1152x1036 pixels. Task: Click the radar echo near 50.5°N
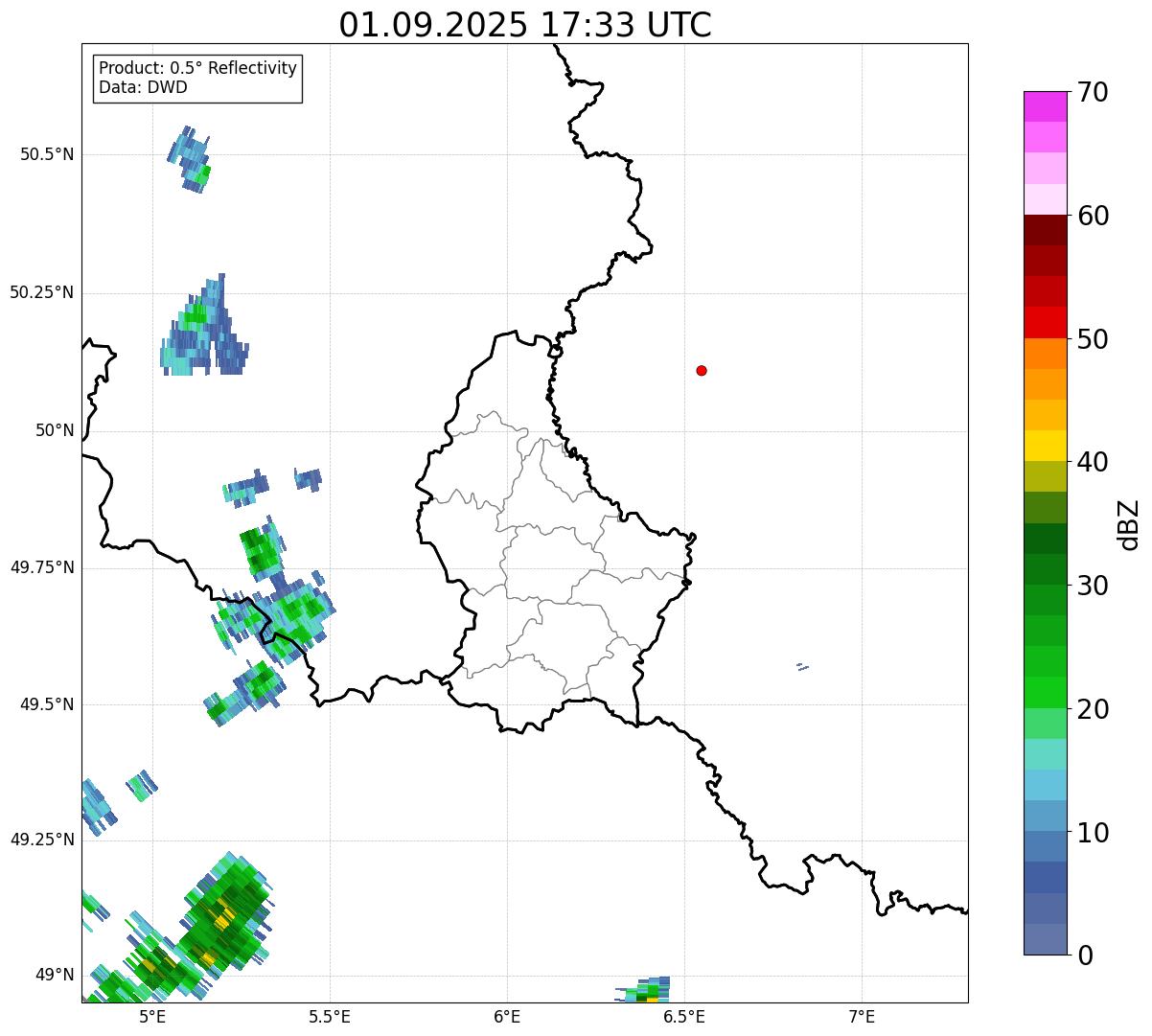coord(189,159)
